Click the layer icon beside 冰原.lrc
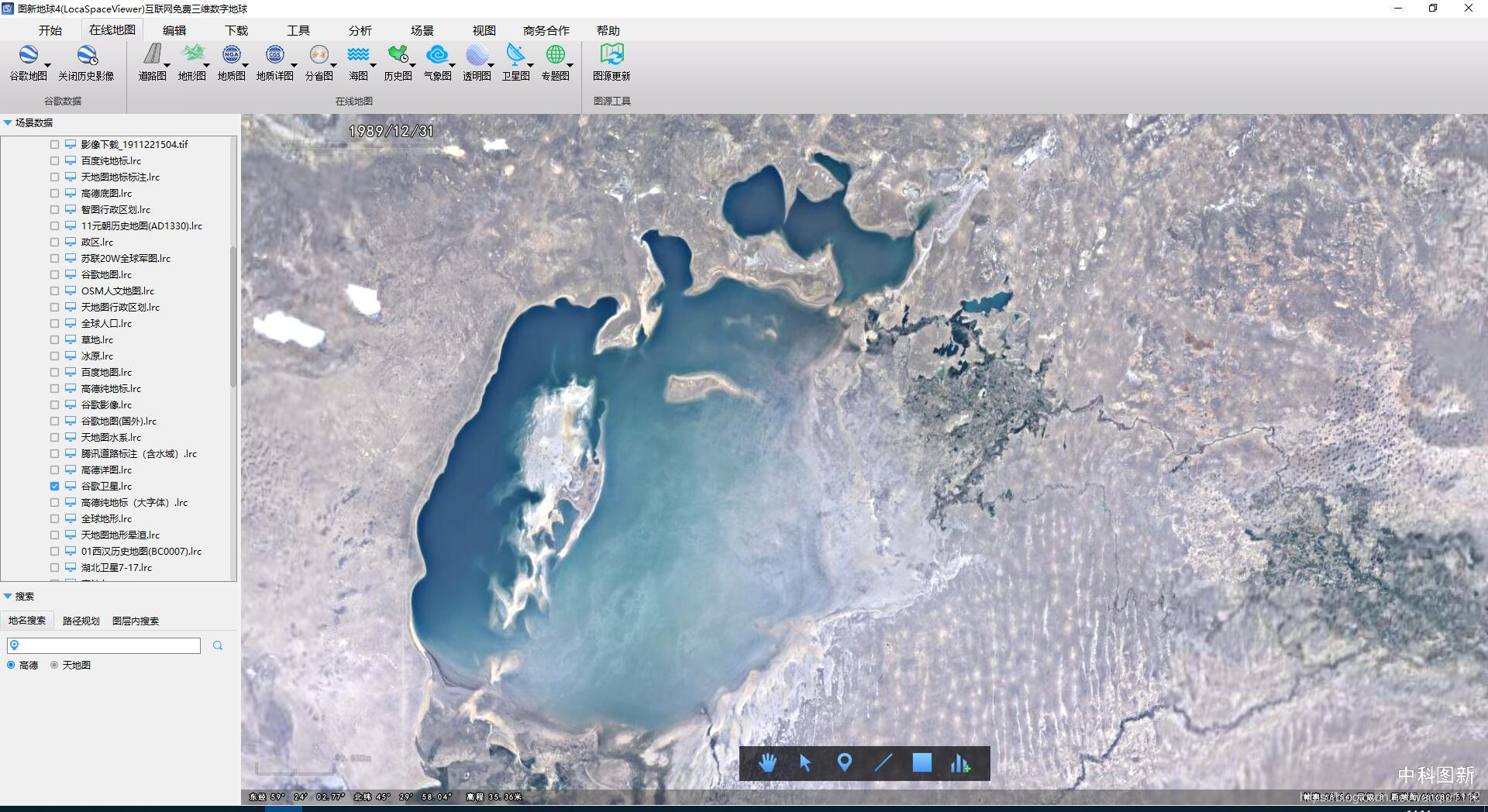1488x812 pixels. tap(71, 356)
